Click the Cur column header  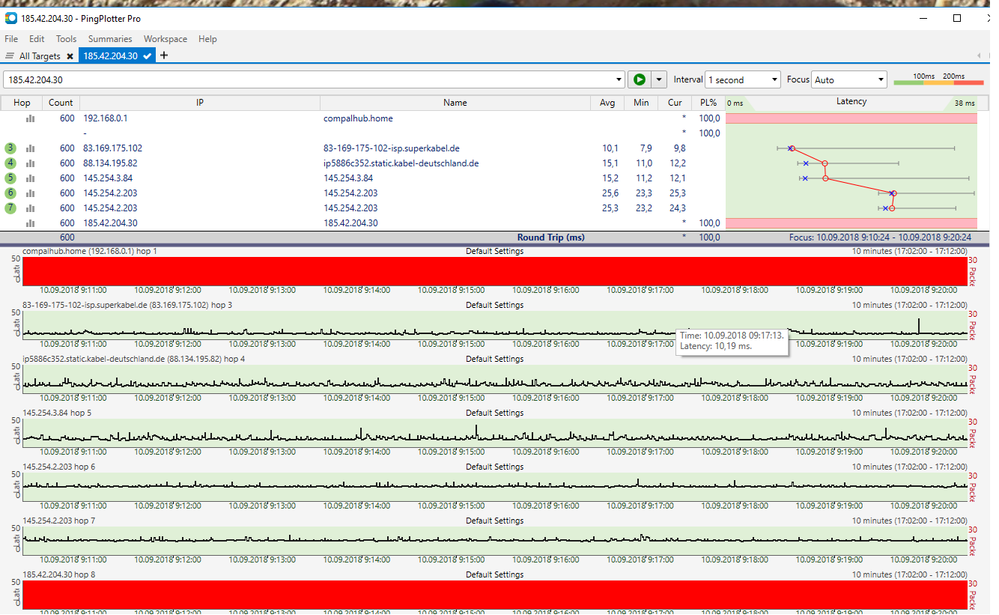tap(675, 103)
